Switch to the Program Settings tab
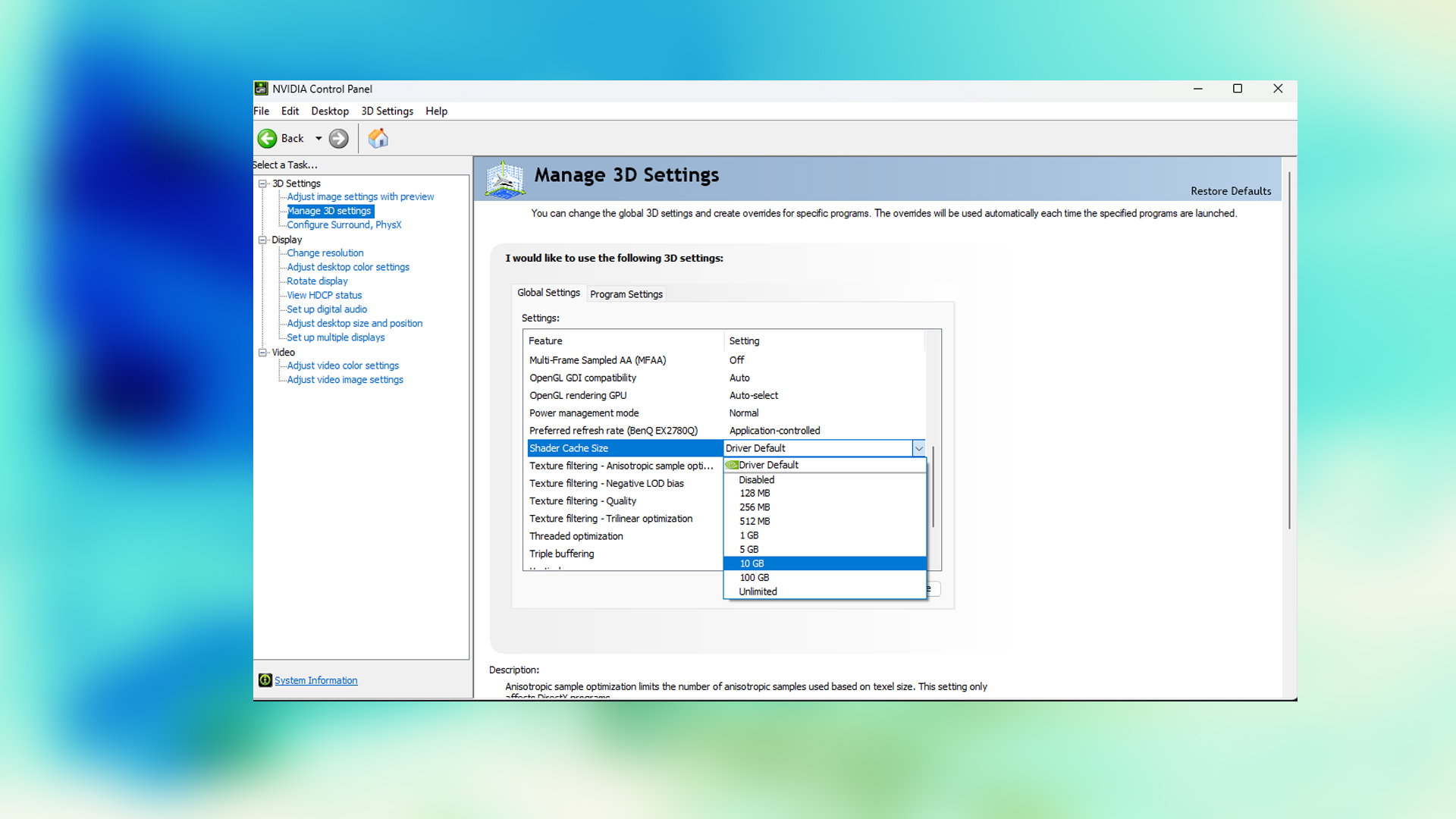 pyautogui.click(x=626, y=294)
